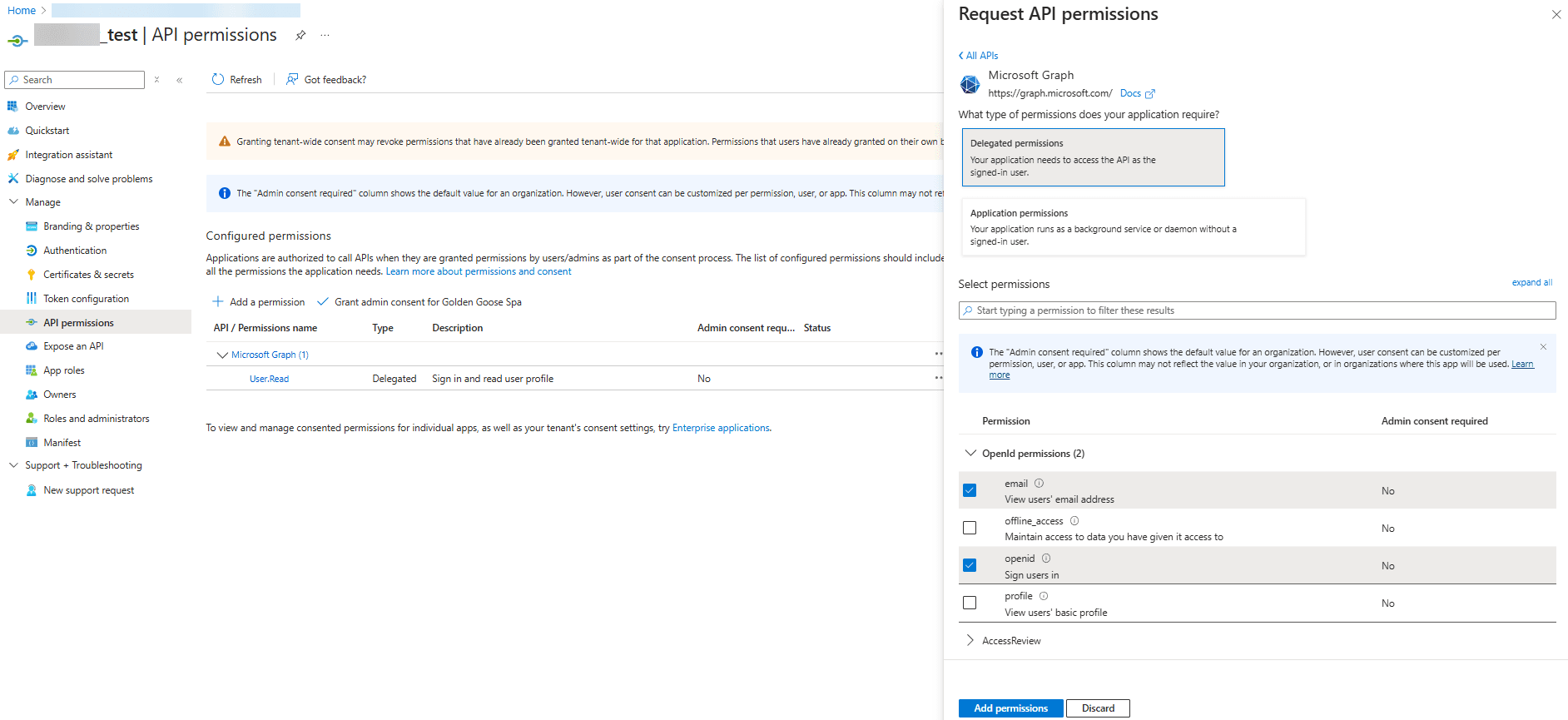Click the Diagnose and solve problems wrench icon
This screenshot has height=720, width=1568.
12,178
